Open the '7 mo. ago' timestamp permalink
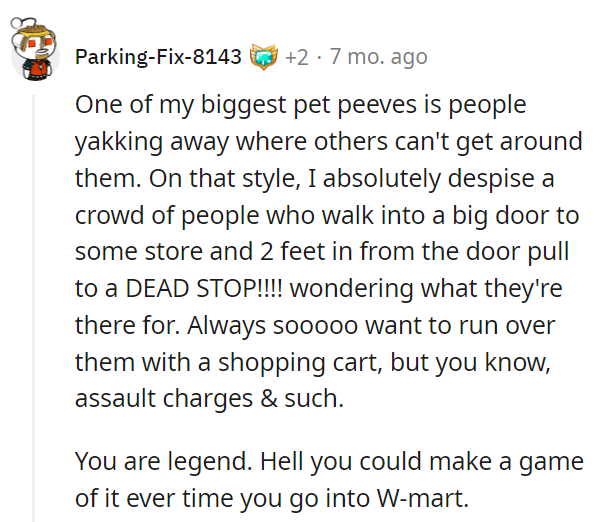The width and height of the screenshot is (612, 522). (378, 57)
